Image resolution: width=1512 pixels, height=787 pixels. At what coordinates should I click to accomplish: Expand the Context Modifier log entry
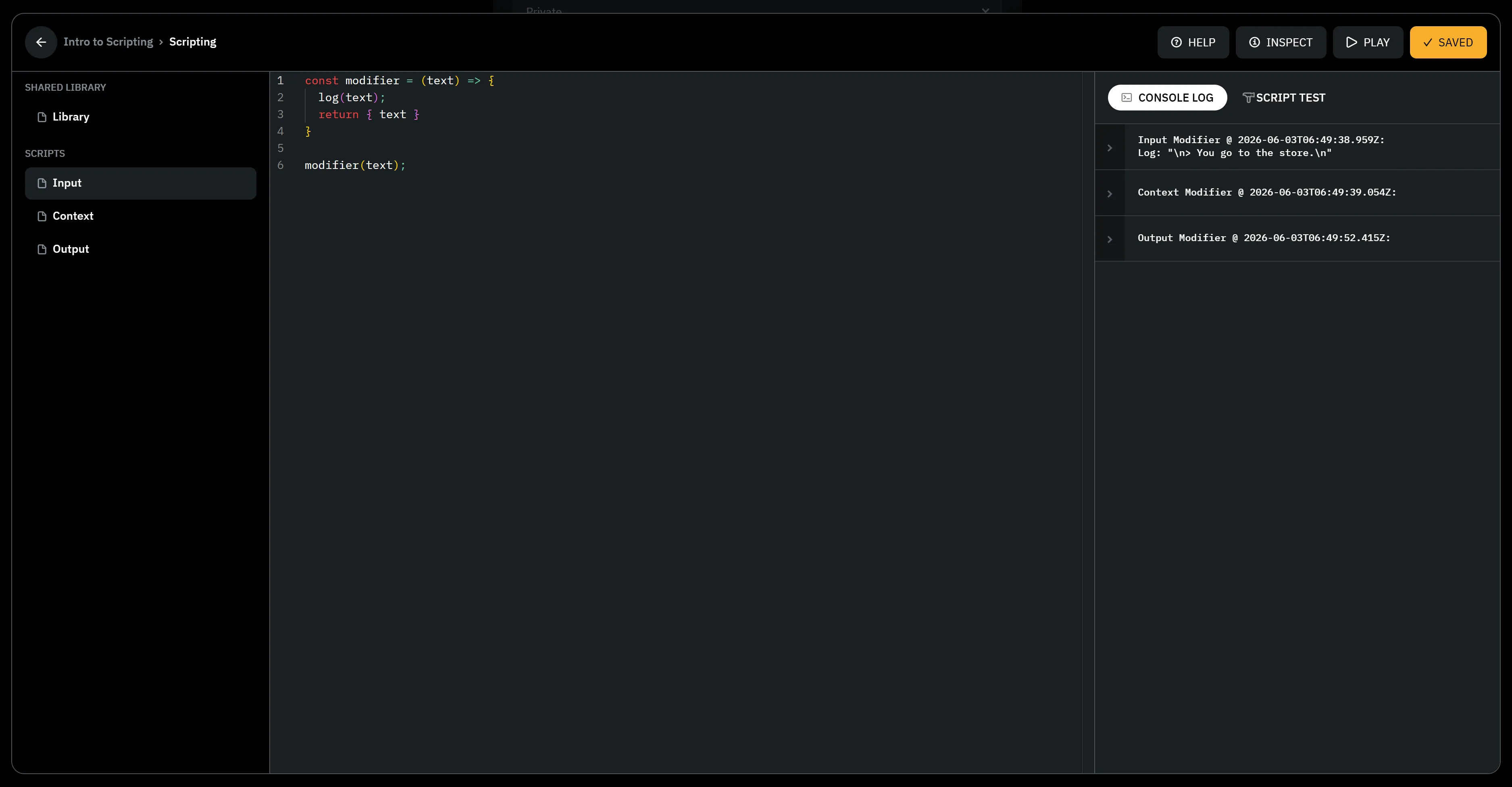tap(1109, 193)
